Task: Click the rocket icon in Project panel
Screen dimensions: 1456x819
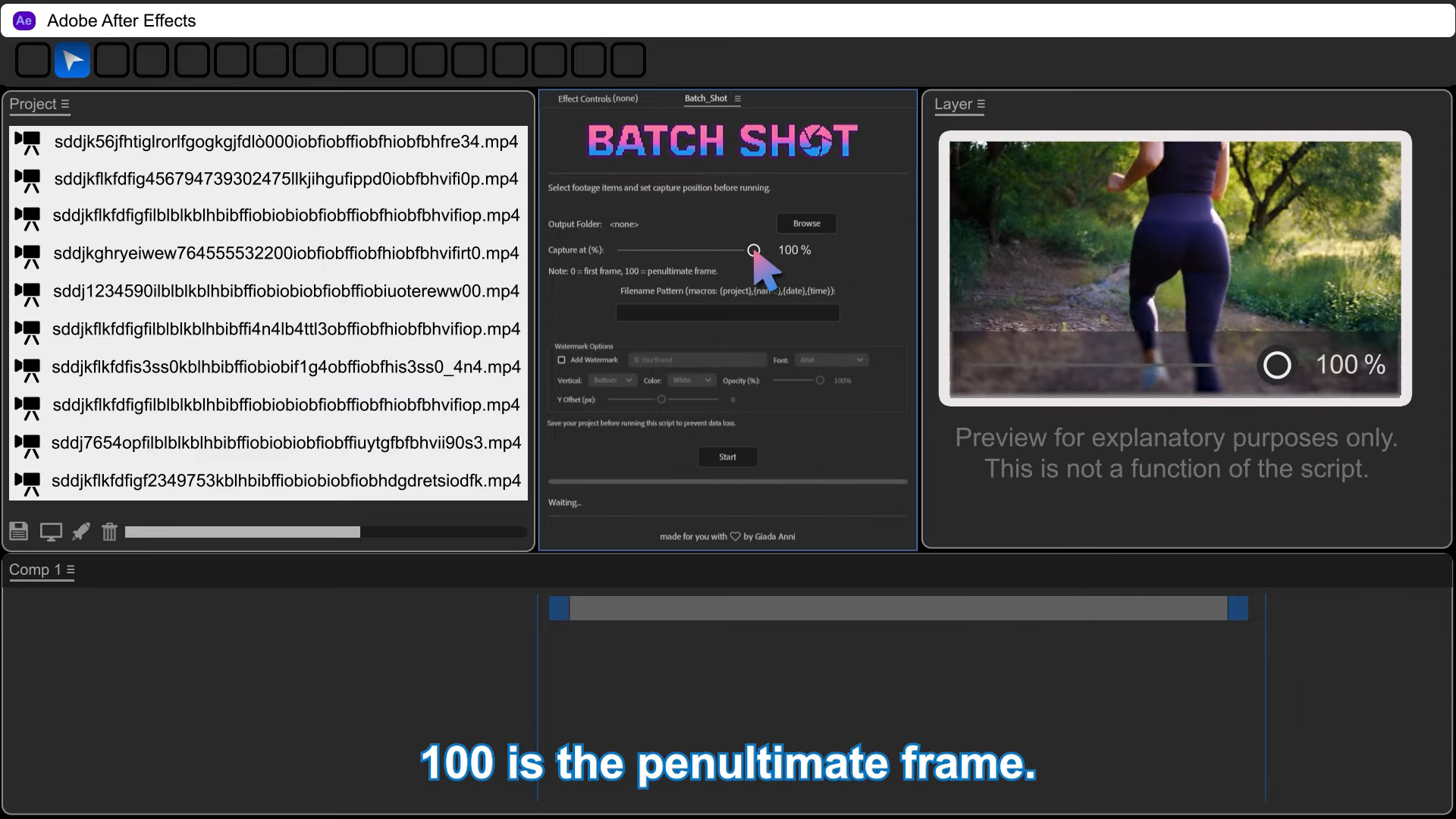Action: (x=81, y=532)
